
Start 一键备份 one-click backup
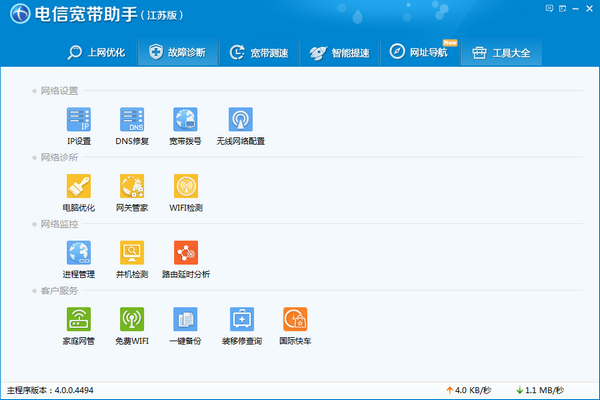click(185, 320)
